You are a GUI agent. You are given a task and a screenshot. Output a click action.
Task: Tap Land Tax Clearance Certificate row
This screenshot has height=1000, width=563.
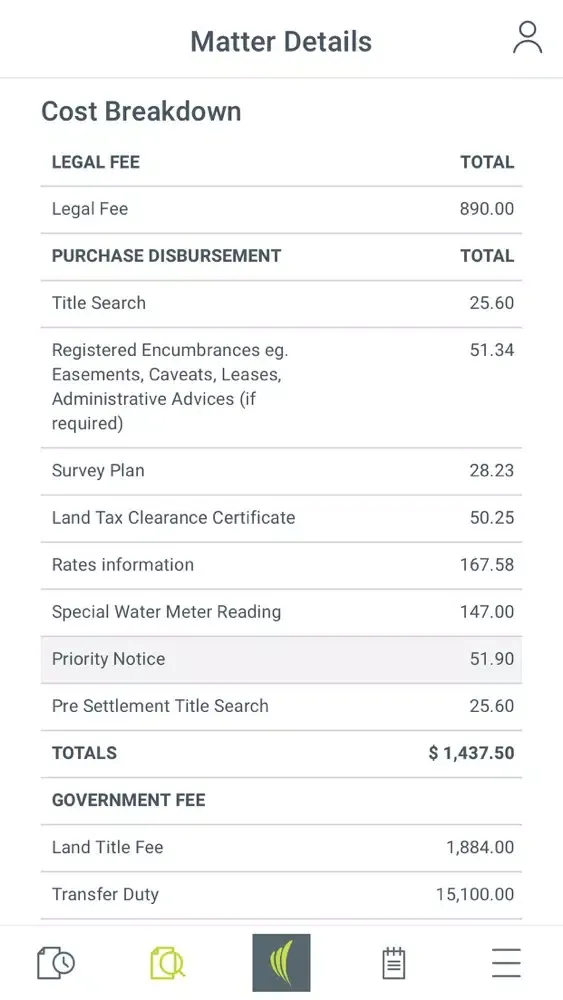[281, 518]
